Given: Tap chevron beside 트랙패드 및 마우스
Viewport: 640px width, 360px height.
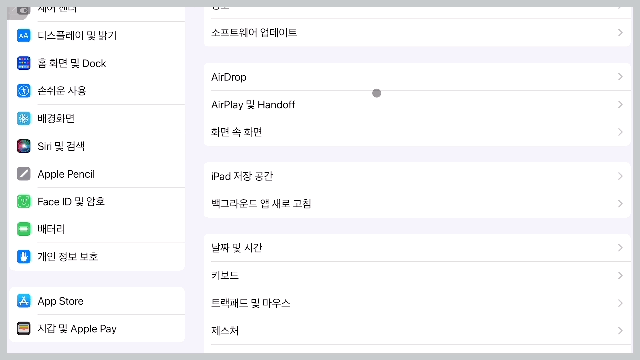Looking at the screenshot, I should (x=620, y=303).
